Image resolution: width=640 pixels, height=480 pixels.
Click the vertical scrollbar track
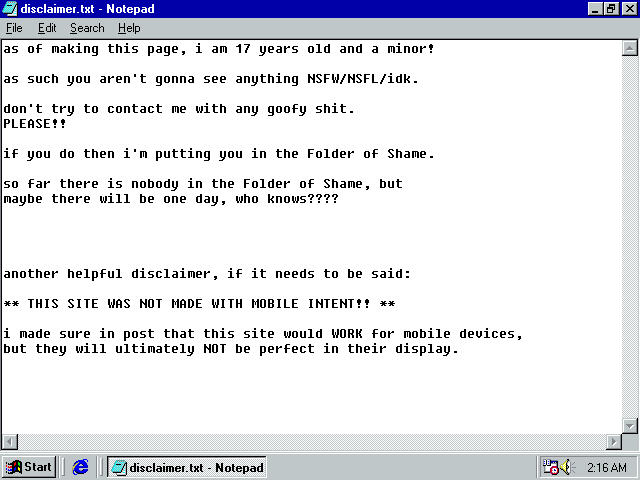point(629,240)
